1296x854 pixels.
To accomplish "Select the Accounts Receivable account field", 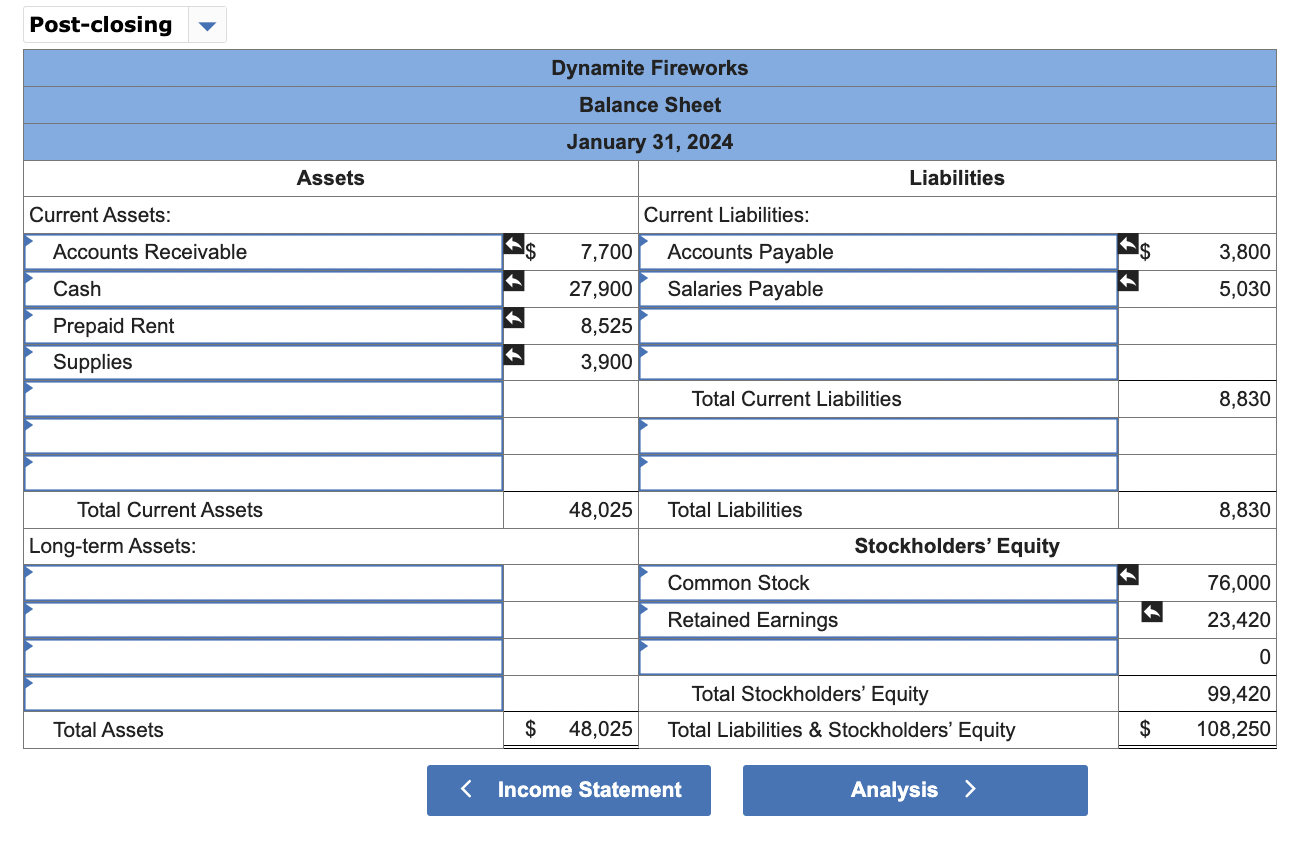I will pos(264,252).
